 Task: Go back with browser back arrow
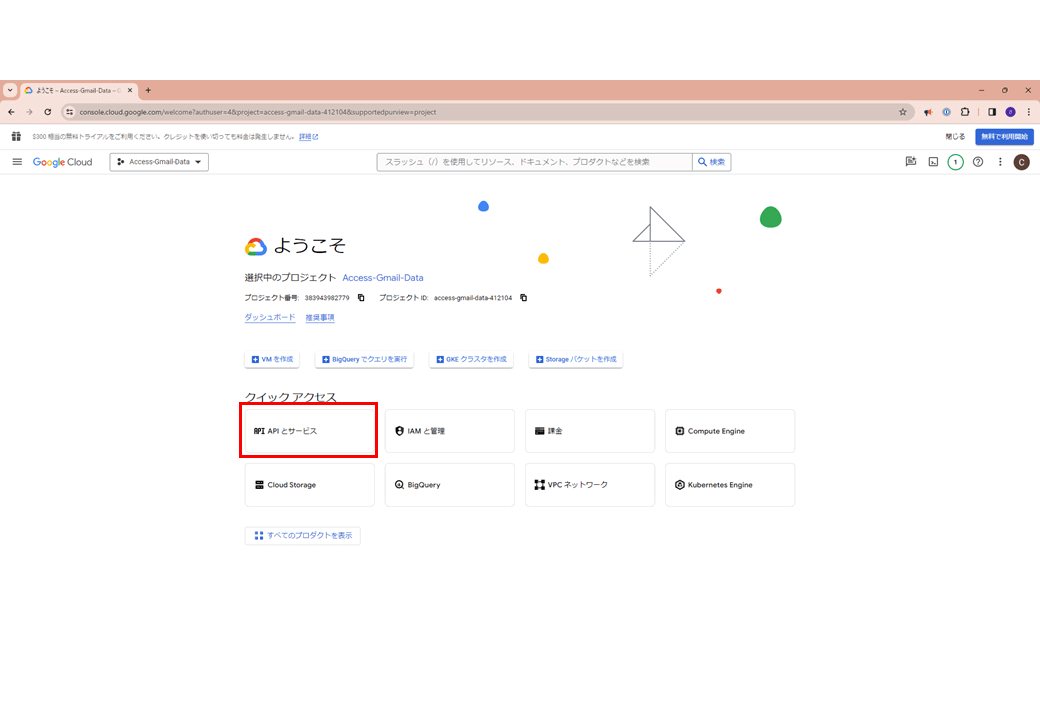11,112
